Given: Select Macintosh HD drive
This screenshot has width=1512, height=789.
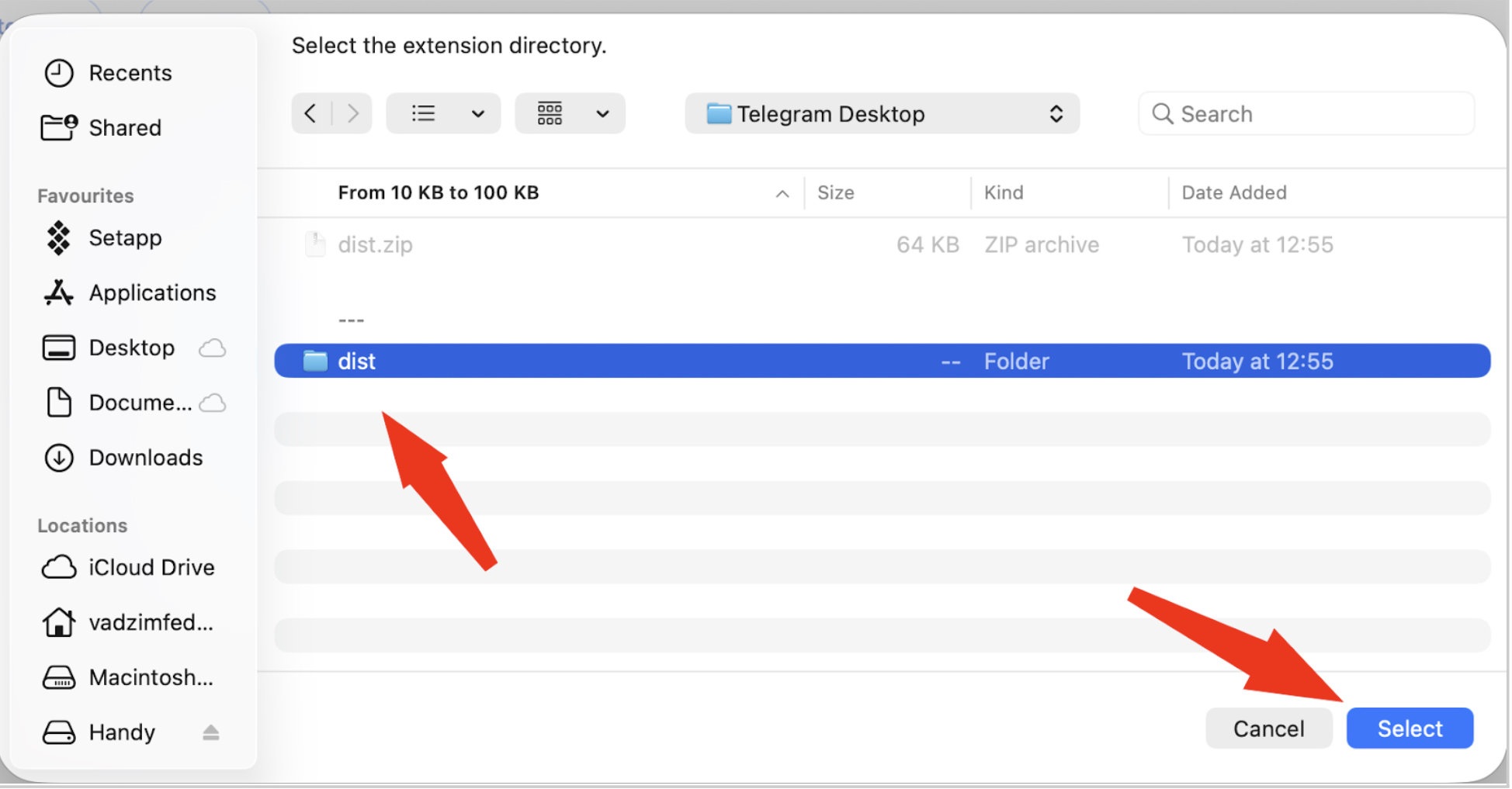Looking at the screenshot, I should [x=151, y=677].
